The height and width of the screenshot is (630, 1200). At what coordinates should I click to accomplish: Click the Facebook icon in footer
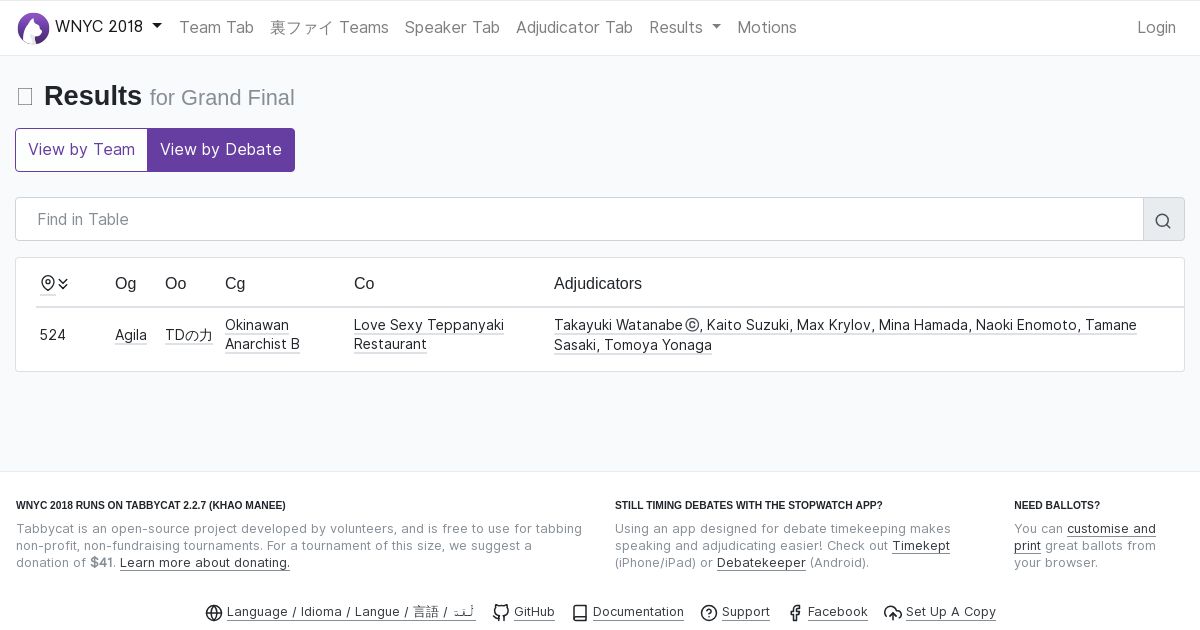pos(795,613)
